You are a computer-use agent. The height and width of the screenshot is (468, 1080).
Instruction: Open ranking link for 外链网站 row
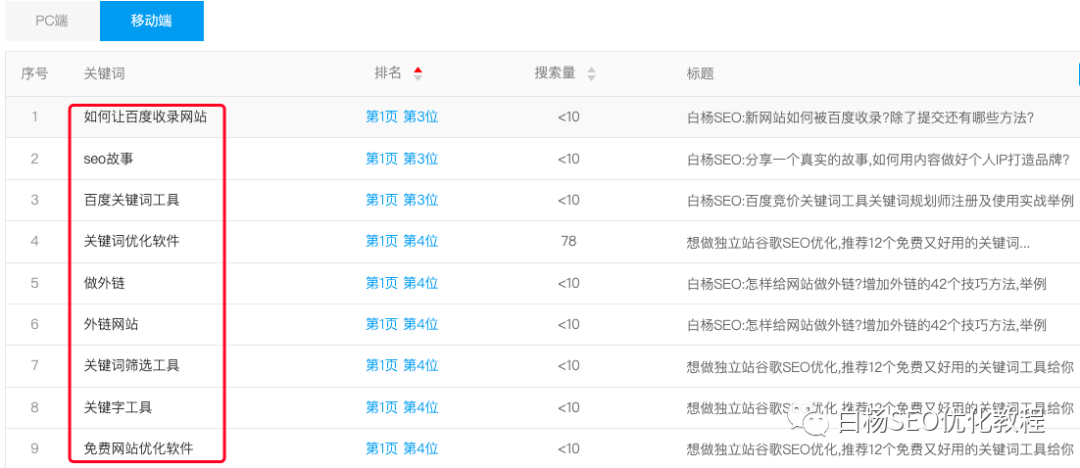click(401, 325)
